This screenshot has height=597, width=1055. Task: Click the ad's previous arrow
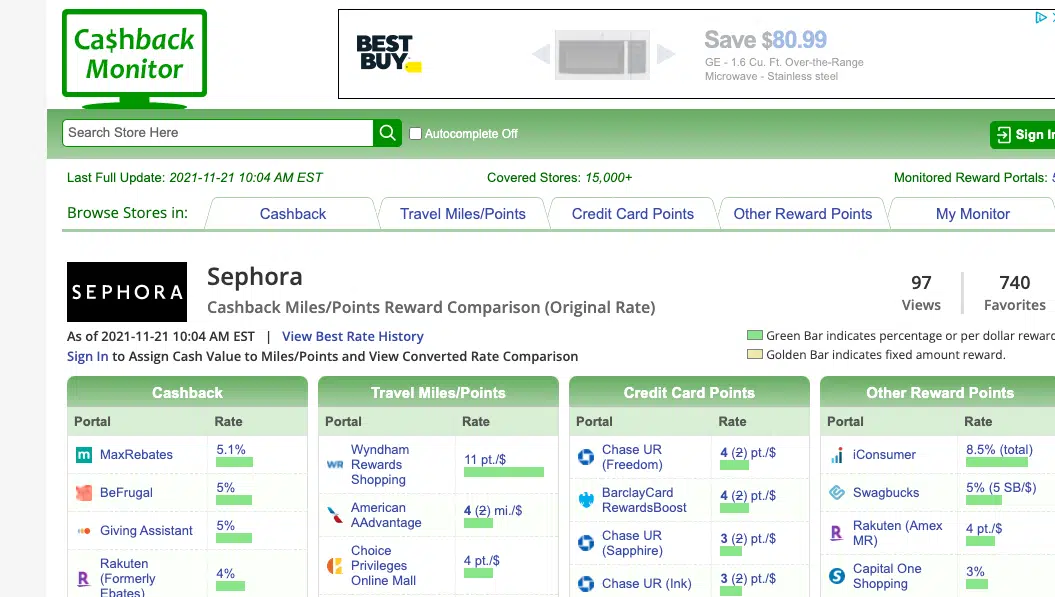click(x=541, y=54)
